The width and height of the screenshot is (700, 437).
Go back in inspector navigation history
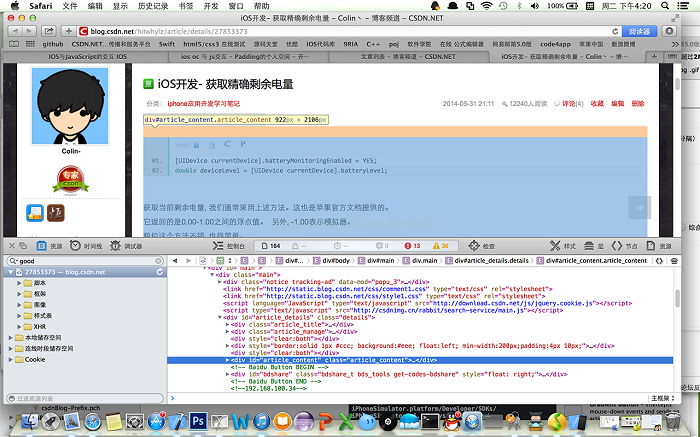tap(175, 261)
